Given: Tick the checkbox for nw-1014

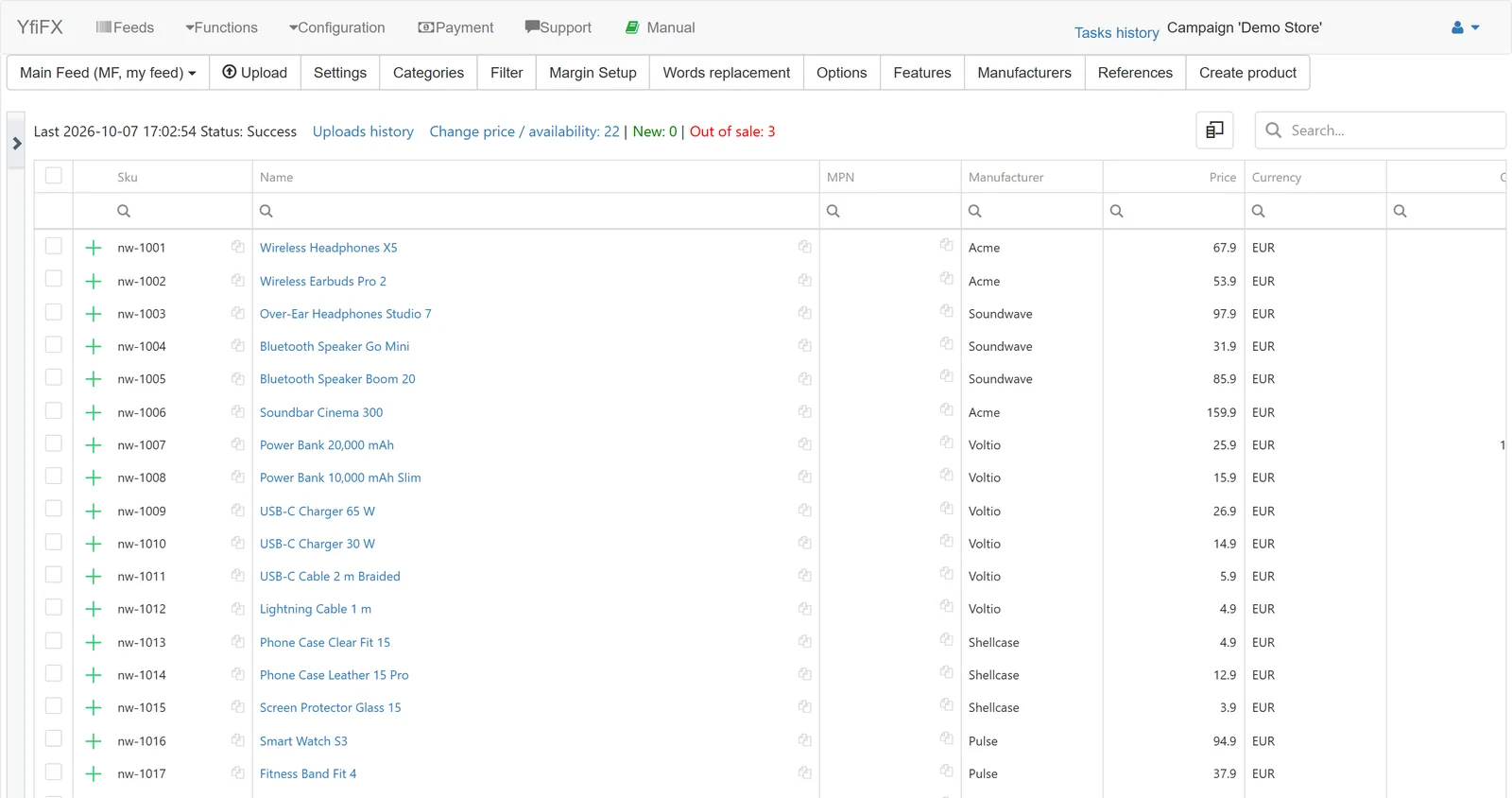Looking at the screenshot, I should (54, 673).
